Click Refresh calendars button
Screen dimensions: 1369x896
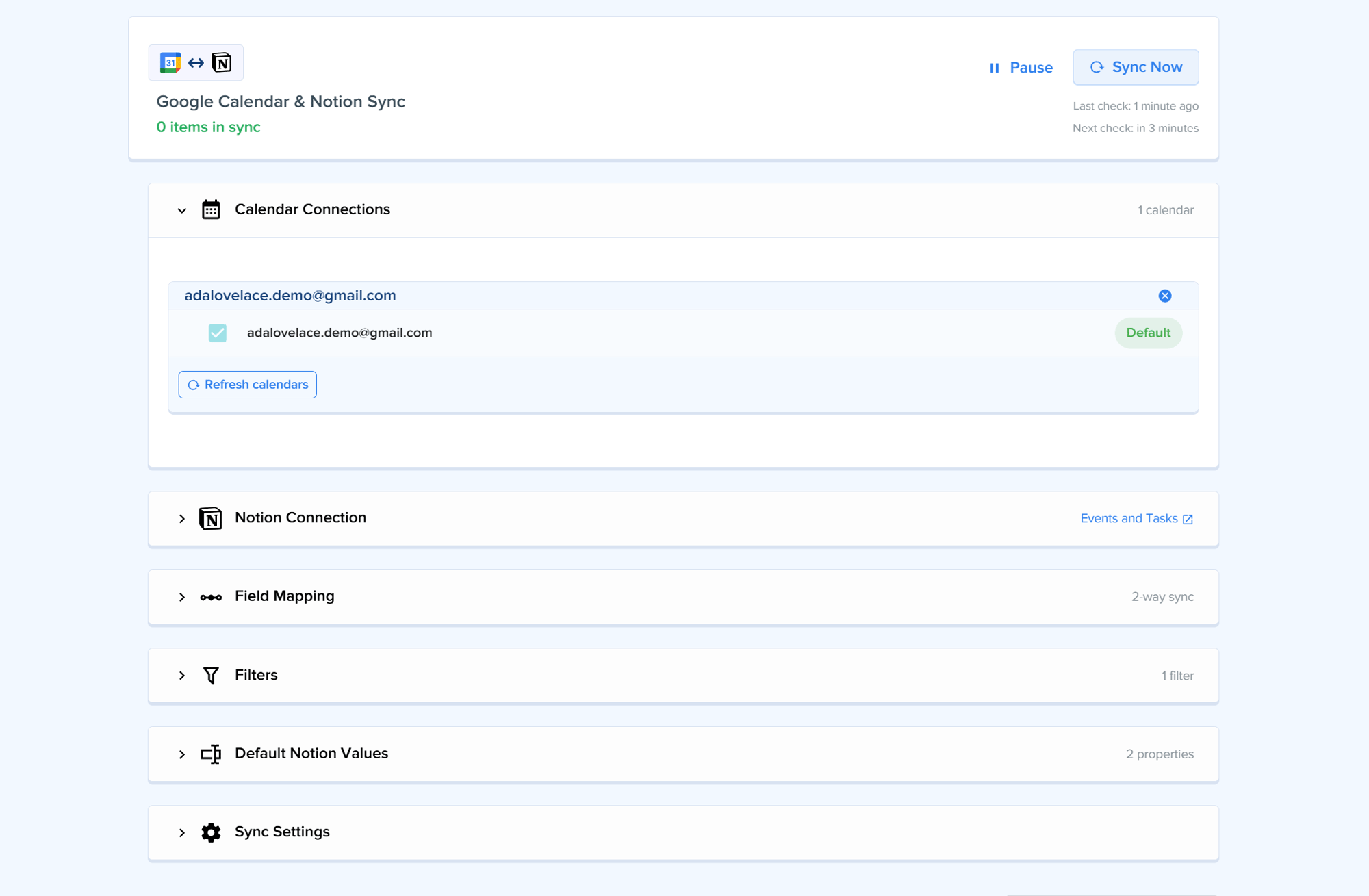tap(248, 385)
